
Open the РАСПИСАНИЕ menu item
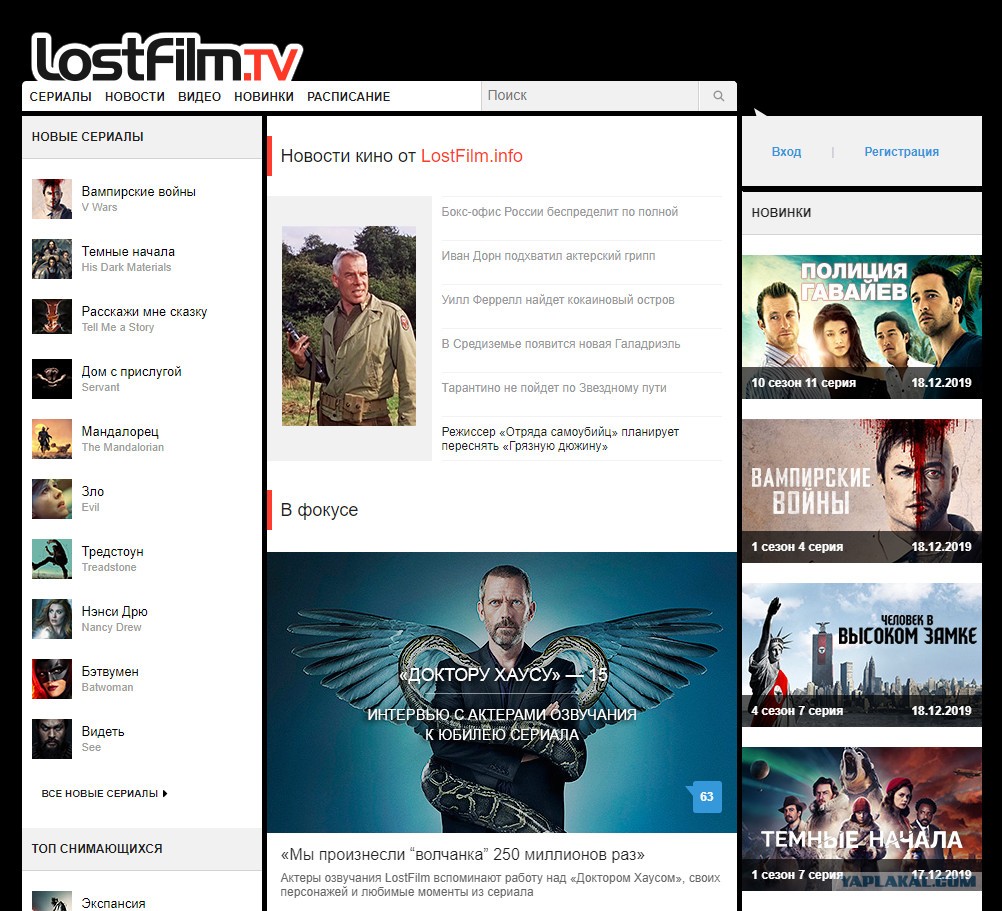pos(348,96)
